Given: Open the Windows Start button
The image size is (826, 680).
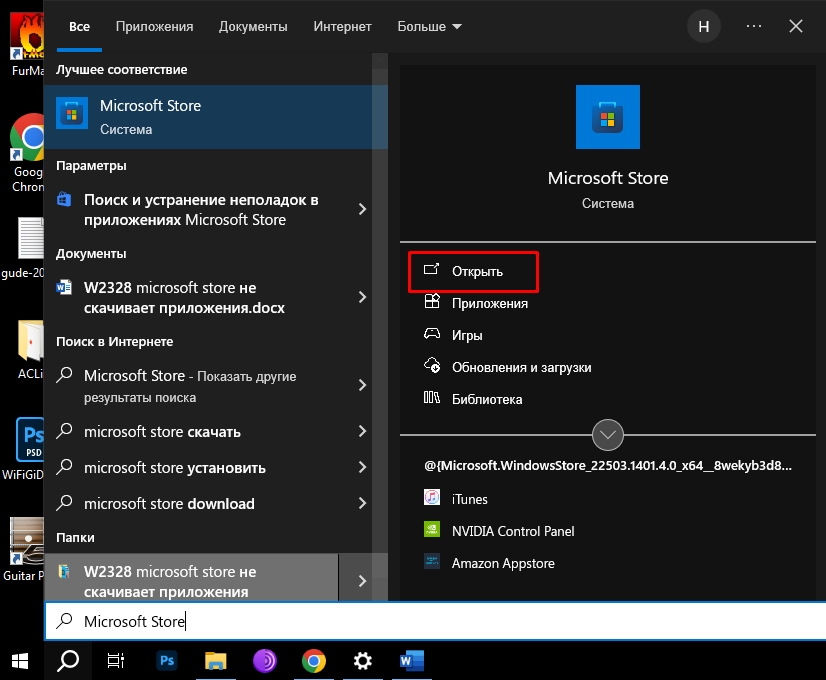Looking at the screenshot, I should click(x=19, y=661).
